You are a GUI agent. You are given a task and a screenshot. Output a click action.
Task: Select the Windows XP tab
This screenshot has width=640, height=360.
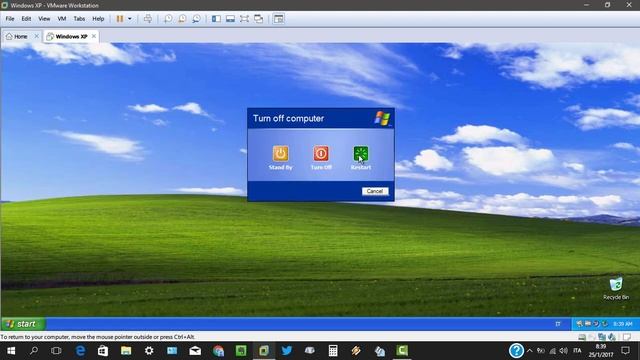67,36
